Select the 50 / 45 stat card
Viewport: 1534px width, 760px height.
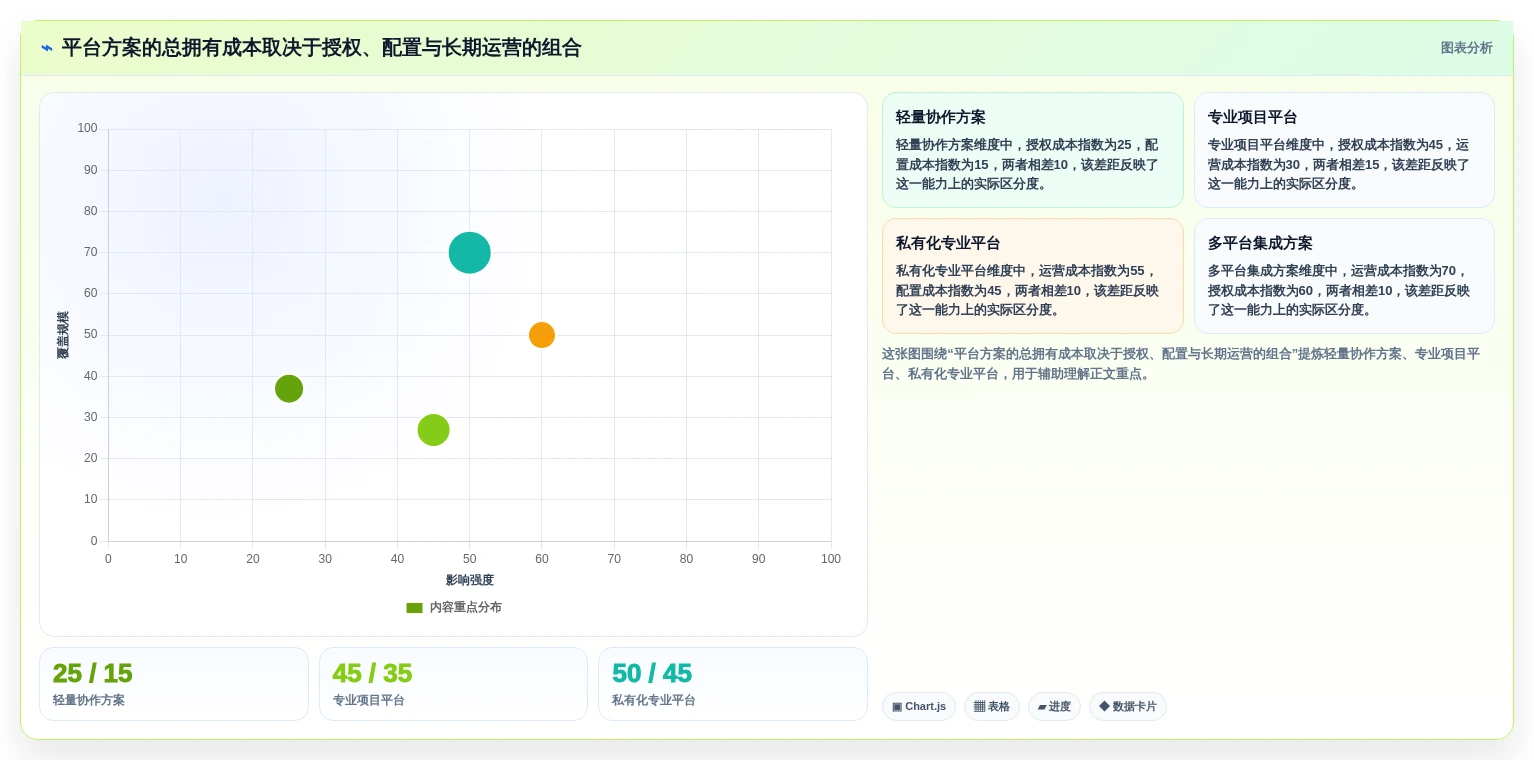733,684
